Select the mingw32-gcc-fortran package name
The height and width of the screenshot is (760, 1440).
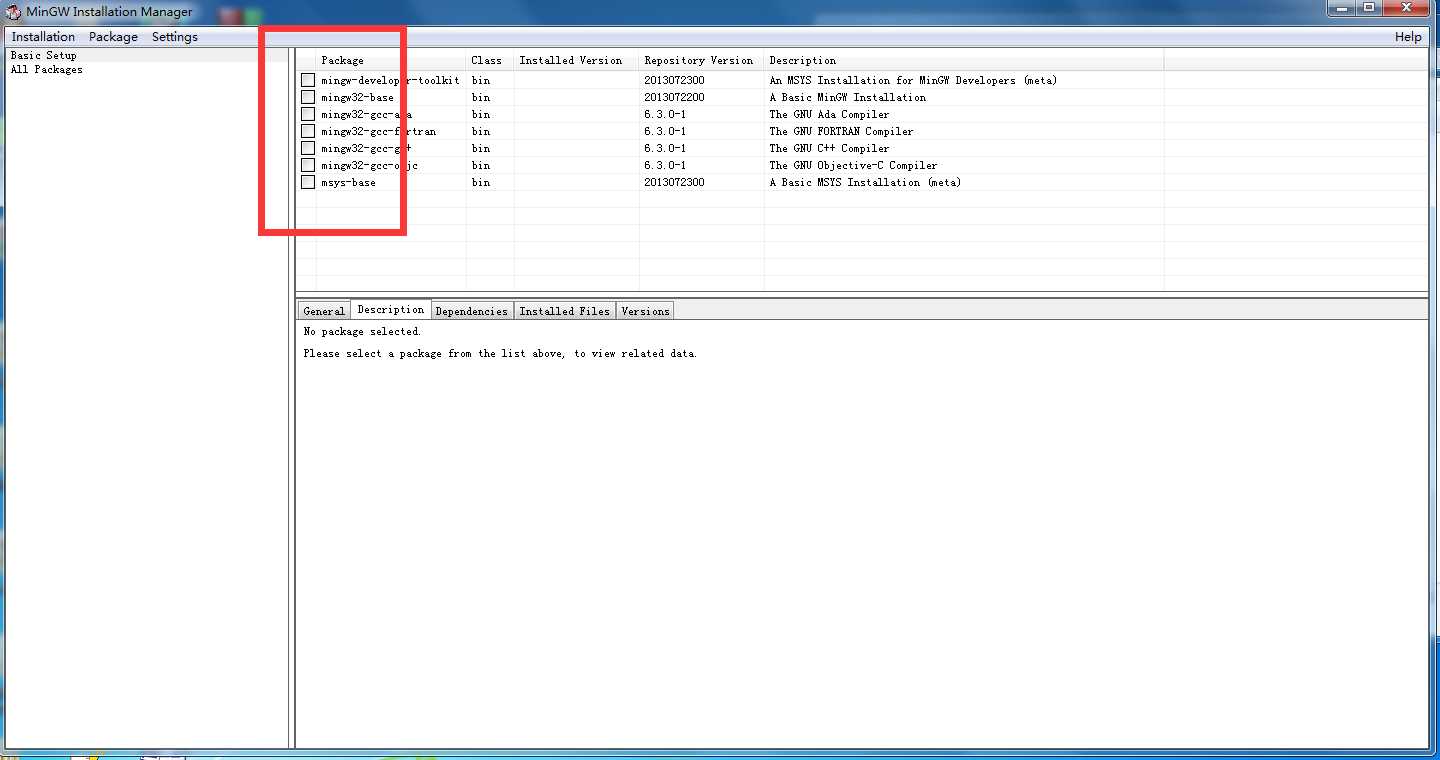click(x=378, y=131)
